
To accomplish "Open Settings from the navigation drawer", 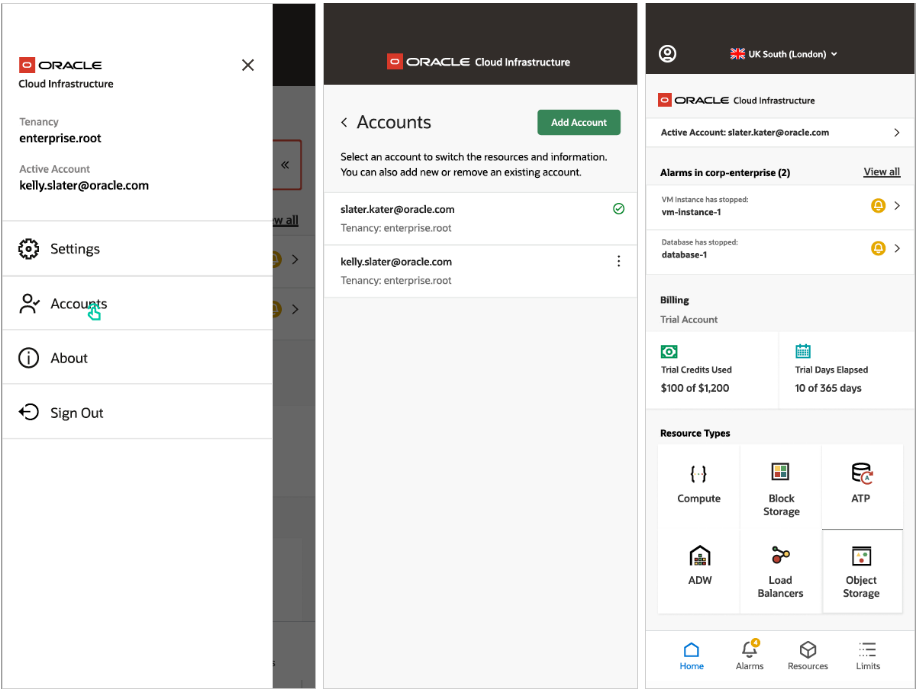I will pyautogui.click(x=72, y=248).
